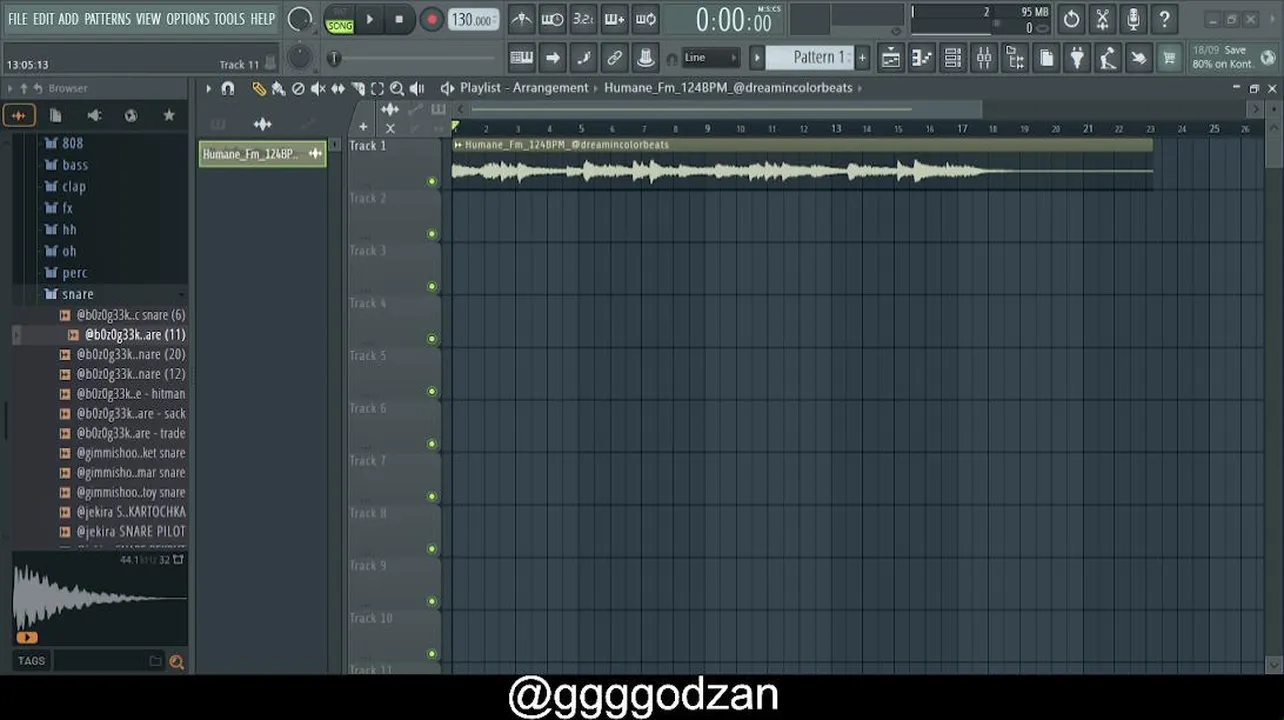The image size is (1284, 720).
Task: Select the playlist zoom magnifier tool
Action: 397,88
